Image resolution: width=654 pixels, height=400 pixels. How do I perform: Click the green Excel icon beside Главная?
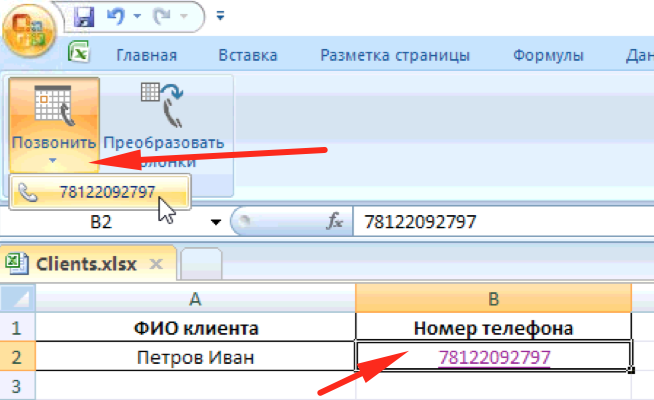coord(79,52)
